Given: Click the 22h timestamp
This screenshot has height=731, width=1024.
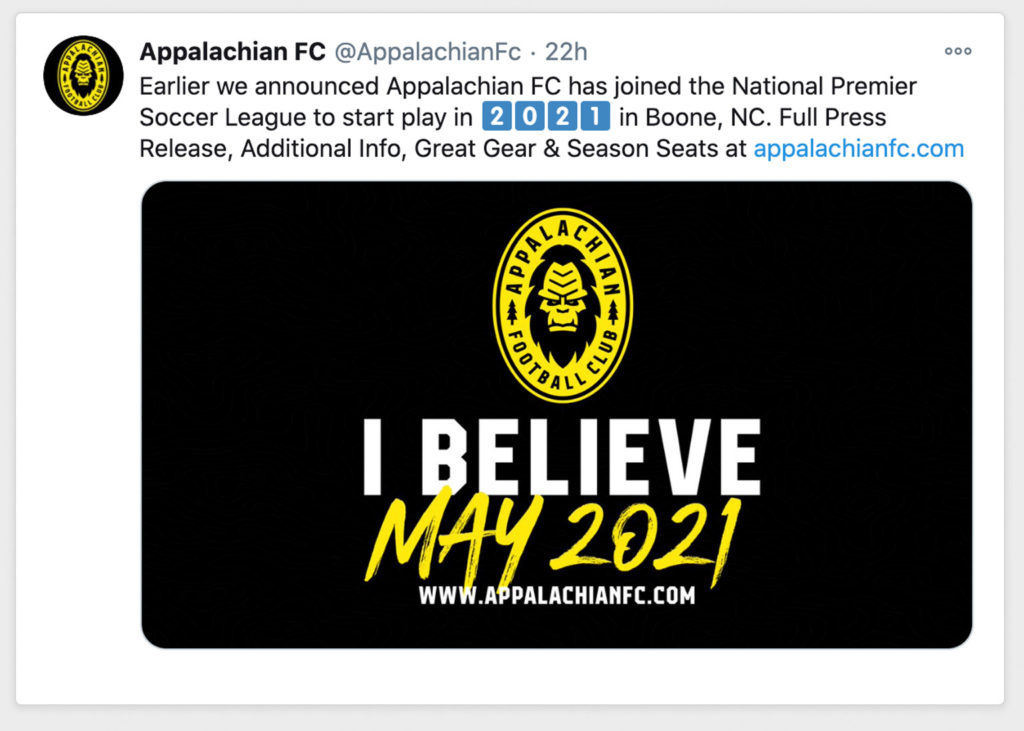Looking at the screenshot, I should point(566,52).
